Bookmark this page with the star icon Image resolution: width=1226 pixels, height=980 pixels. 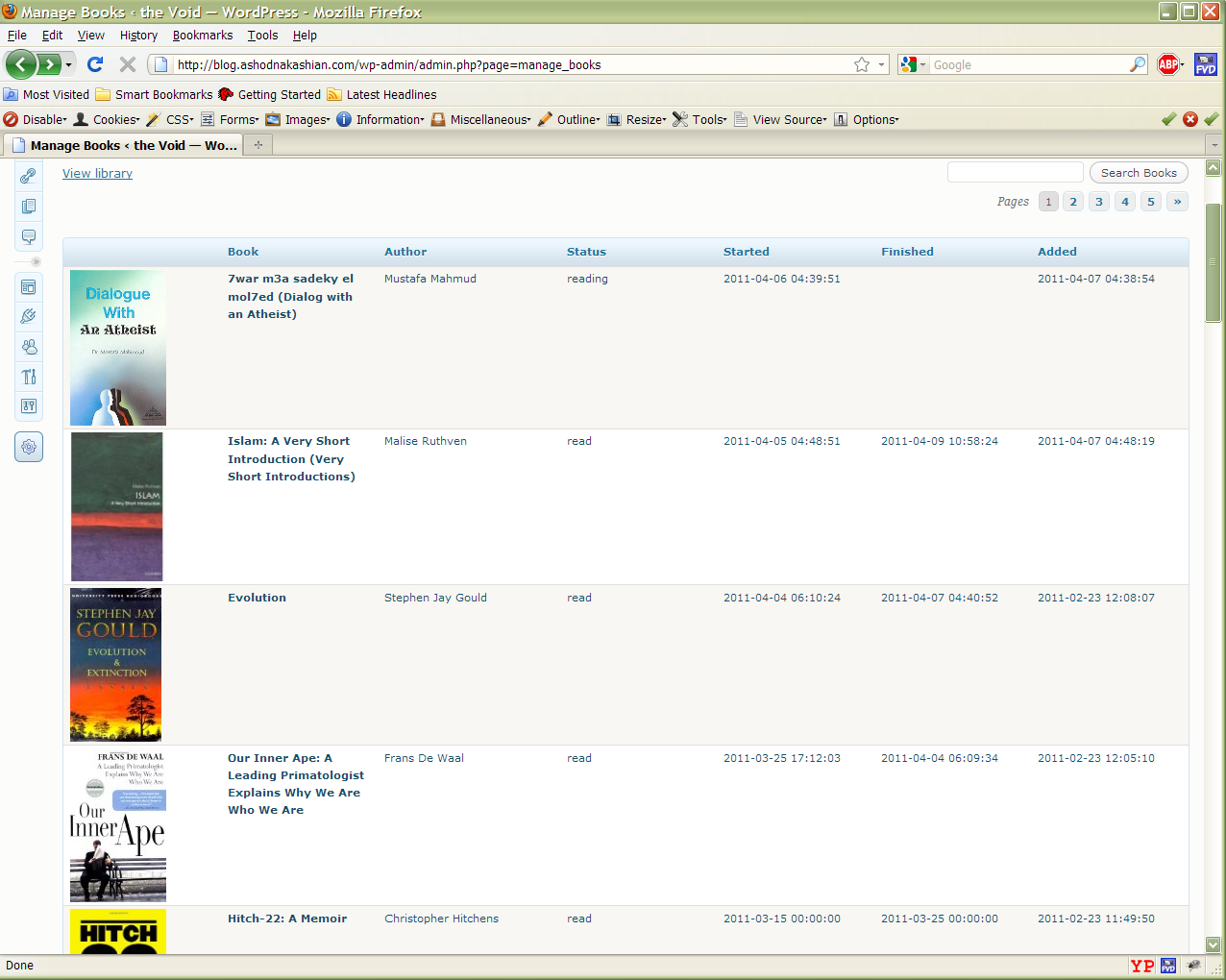click(x=862, y=64)
